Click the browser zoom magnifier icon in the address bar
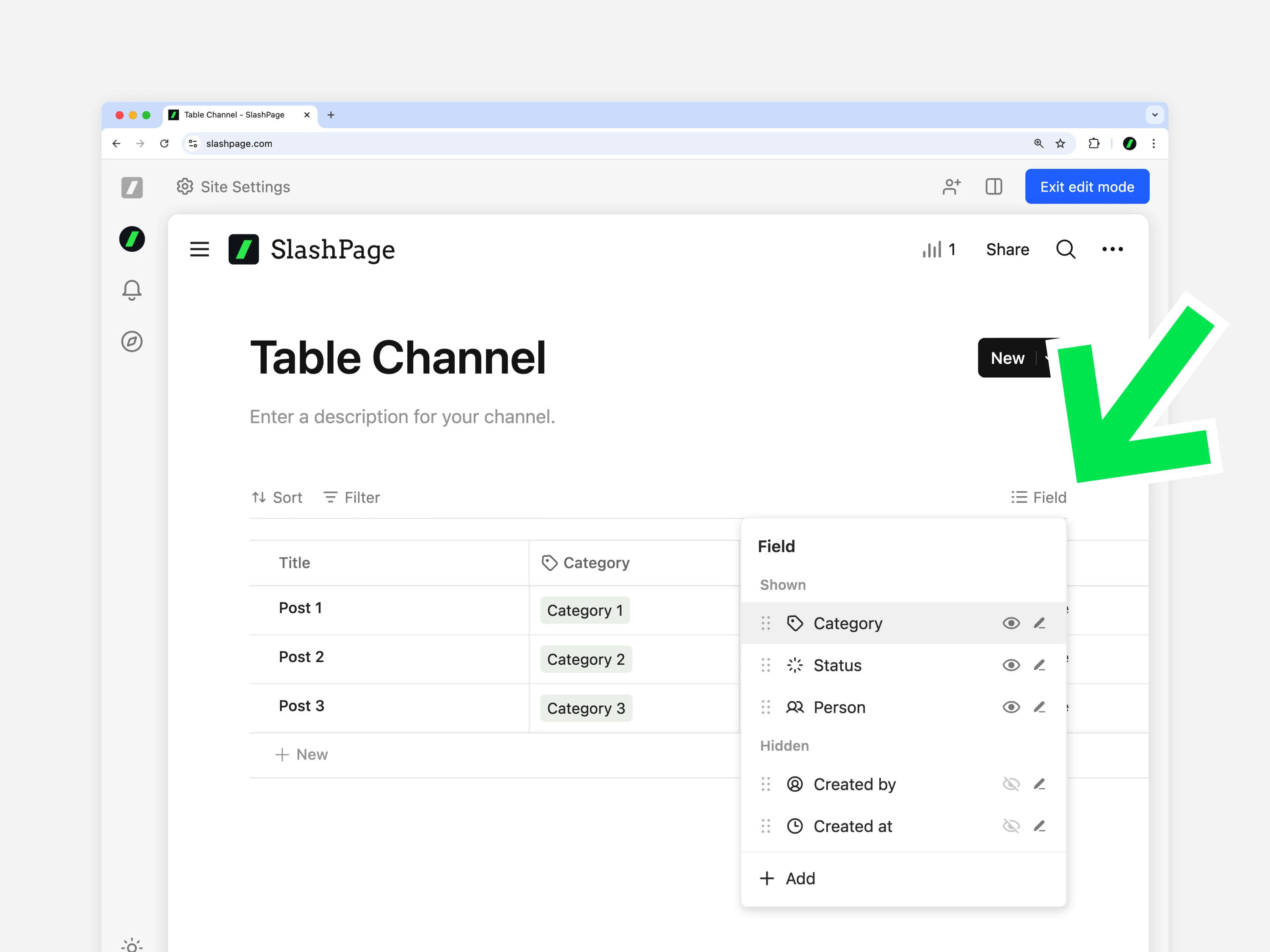 tap(1038, 143)
